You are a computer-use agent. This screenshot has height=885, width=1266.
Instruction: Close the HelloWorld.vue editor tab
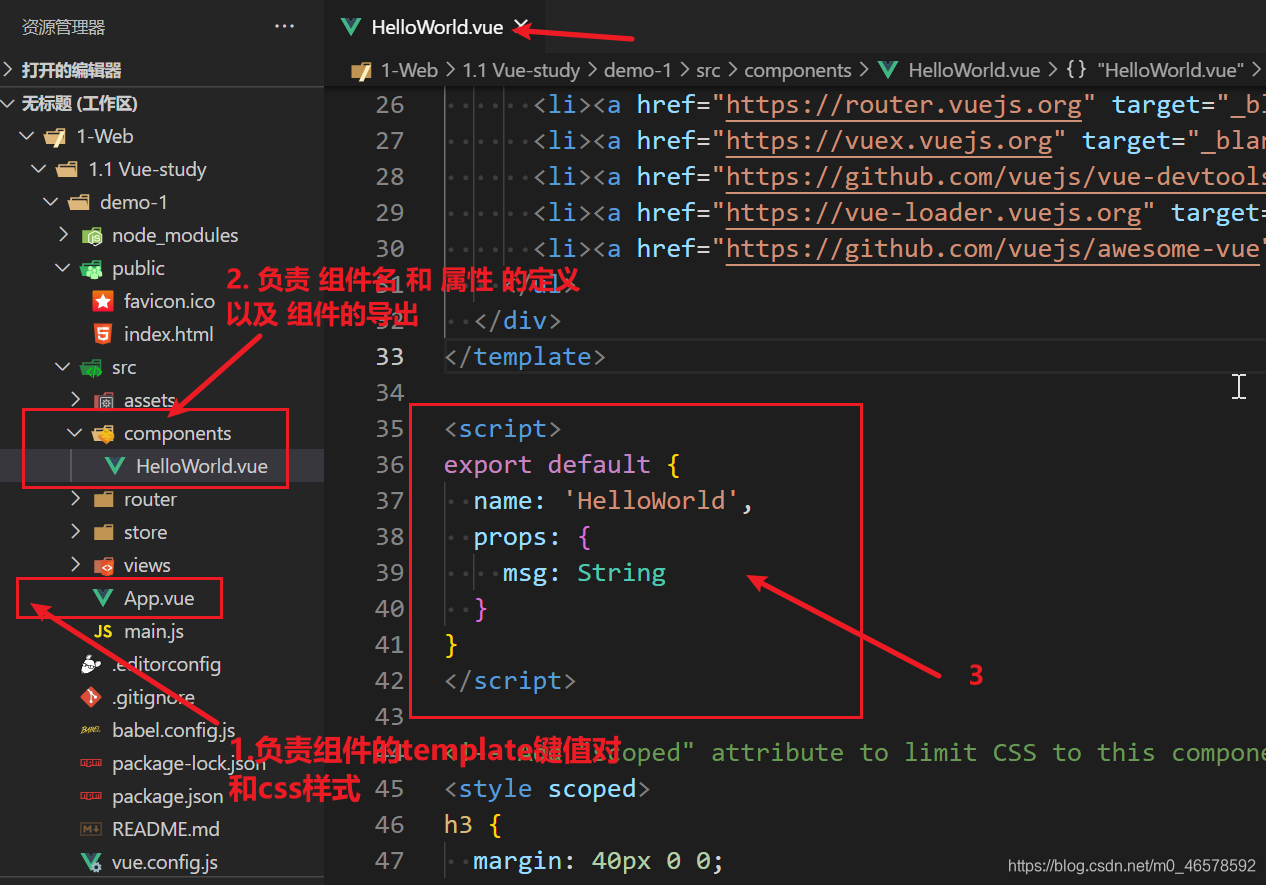(x=521, y=26)
